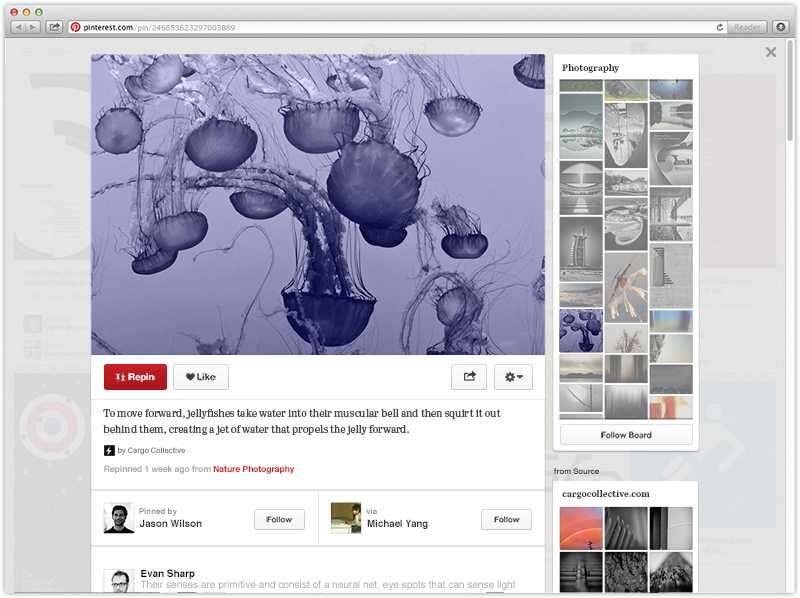Image resolution: width=800 pixels, height=598 pixels.
Task: Click the pinterest.com address bar field
Action: 400,27
